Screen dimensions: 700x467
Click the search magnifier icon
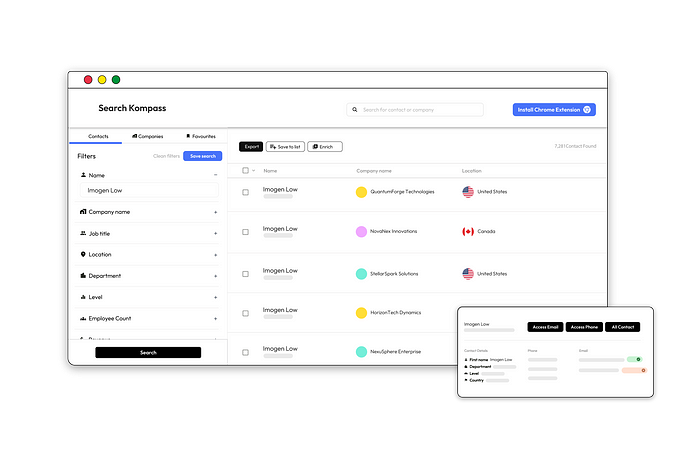(x=354, y=109)
